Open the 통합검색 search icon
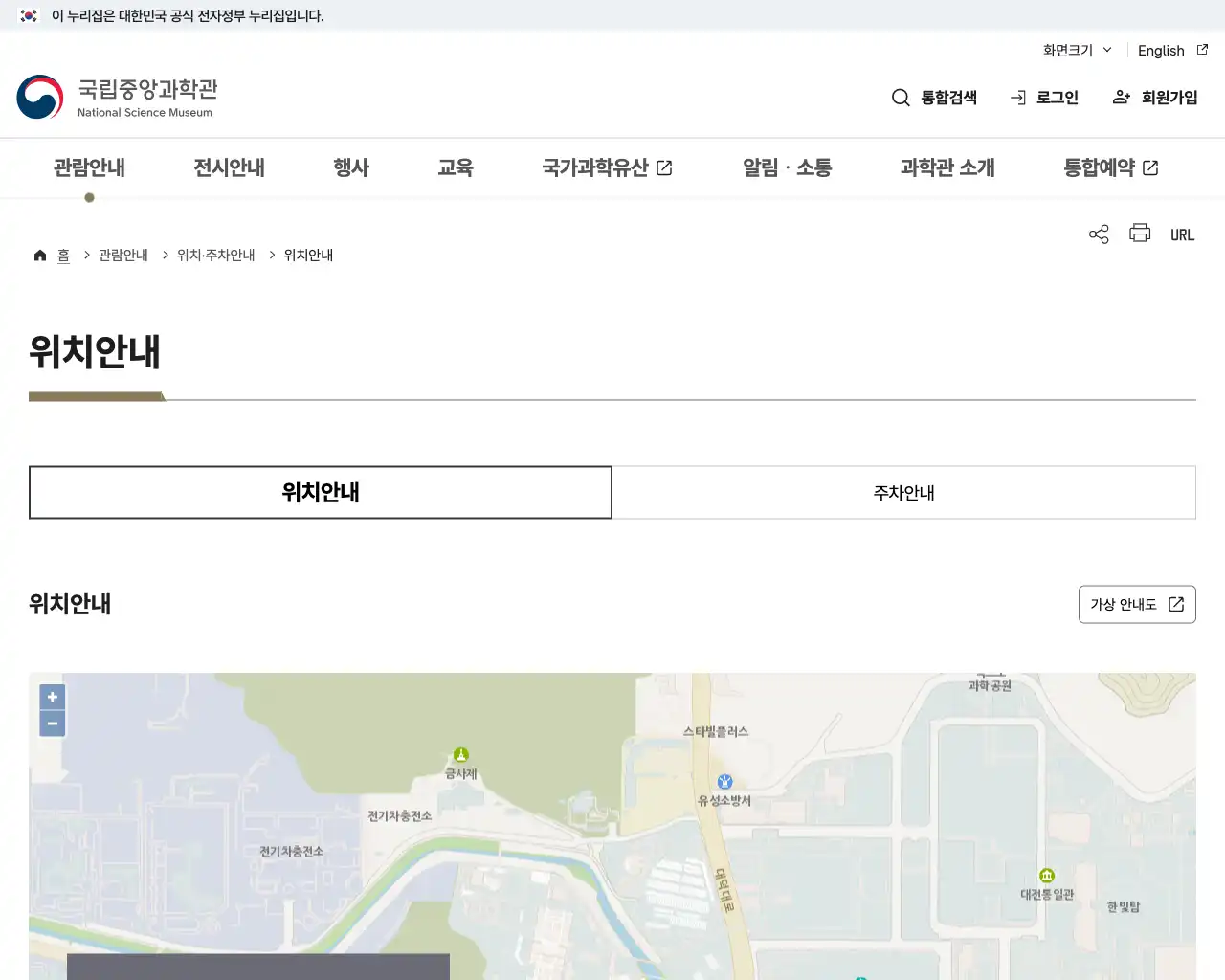Viewport: 1225px width, 980px height. [900, 97]
